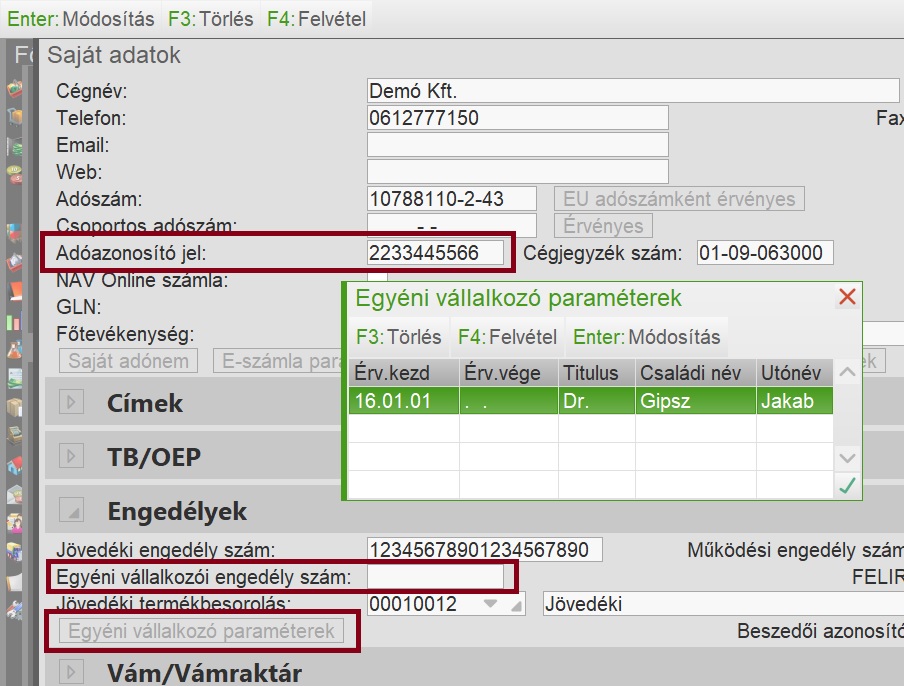The height and width of the screenshot is (686, 904).
Task: Focus the empty Web field
Action: pyautogui.click(x=518, y=172)
